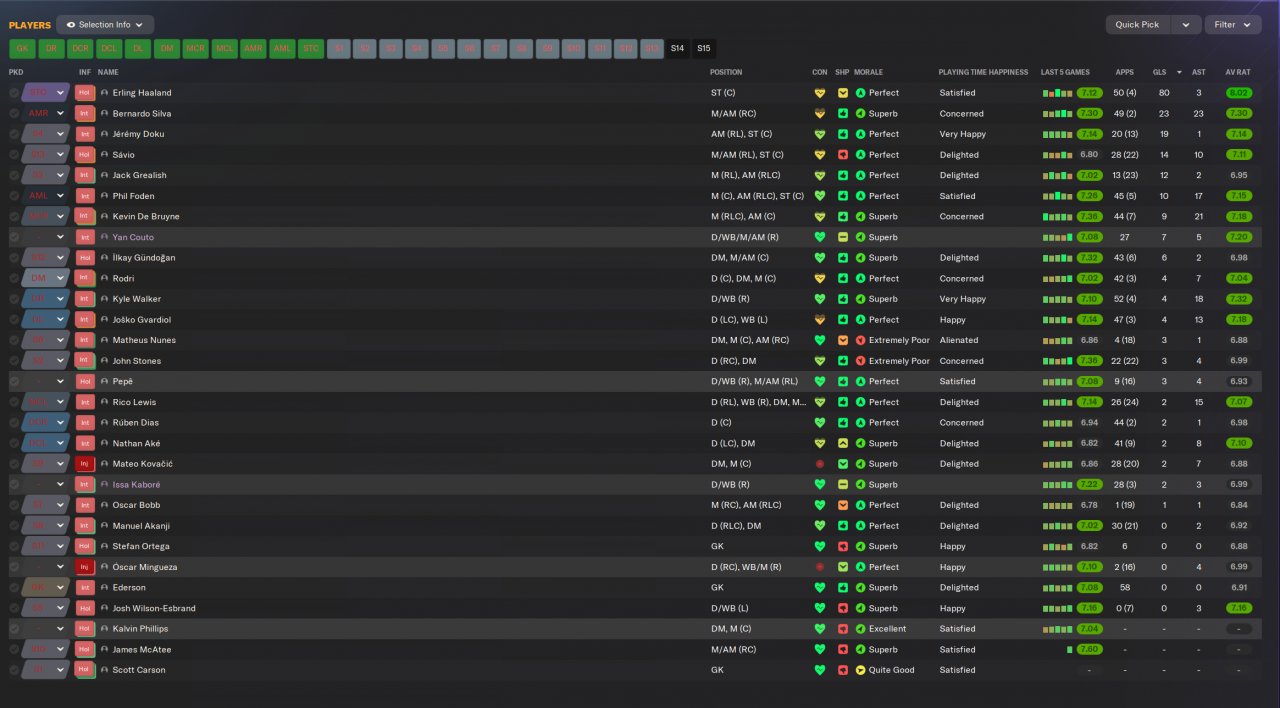This screenshot has width=1280, height=708.
Task: Click the sharpness icon for Oscar Bobb
Action: [x=843, y=505]
